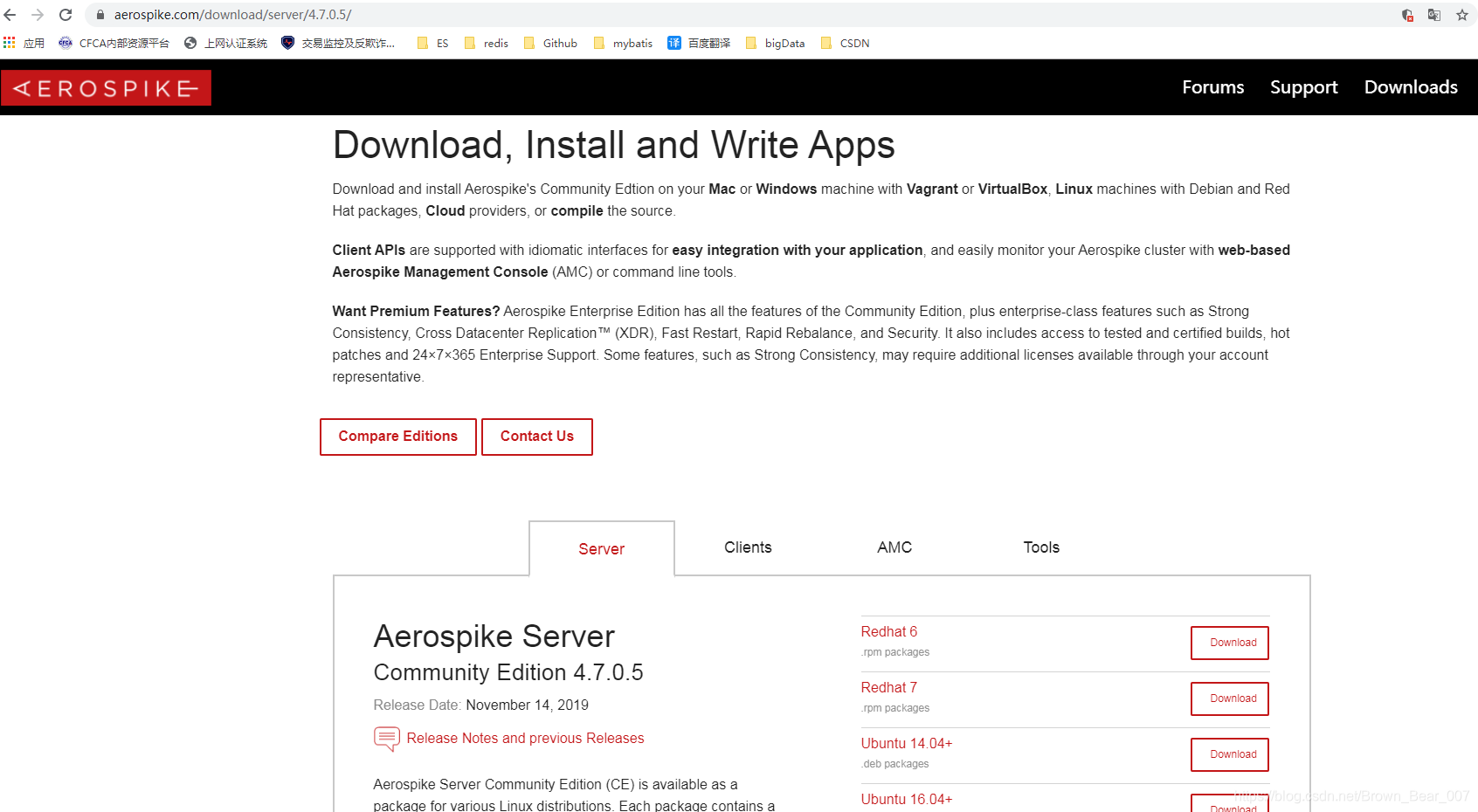Click the browser back arrow
This screenshot has height=812, width=1478.
(10, 15)
